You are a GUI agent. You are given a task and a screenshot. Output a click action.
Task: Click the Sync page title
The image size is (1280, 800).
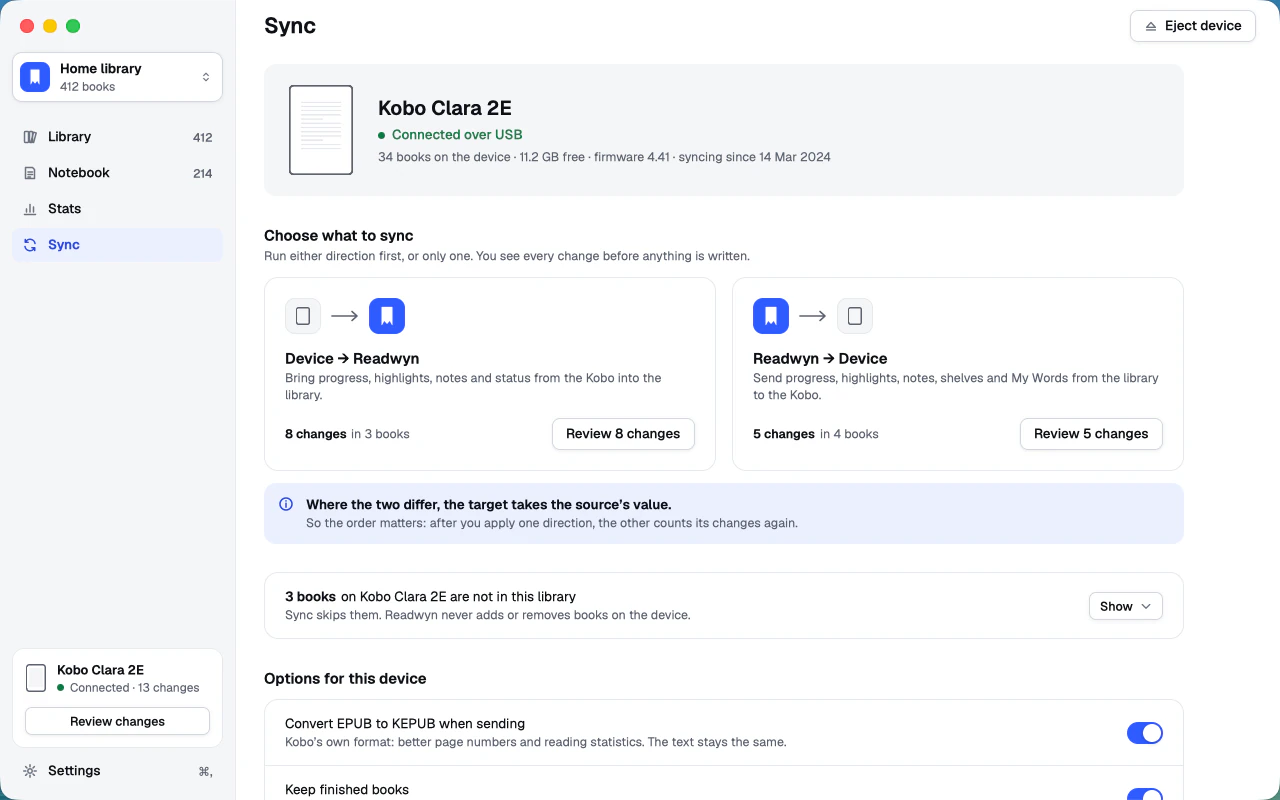pos(290,26)
